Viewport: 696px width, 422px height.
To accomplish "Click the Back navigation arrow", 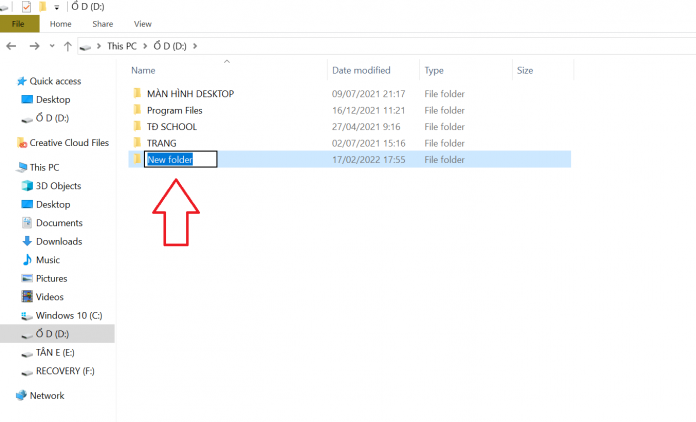I will 11,46.
